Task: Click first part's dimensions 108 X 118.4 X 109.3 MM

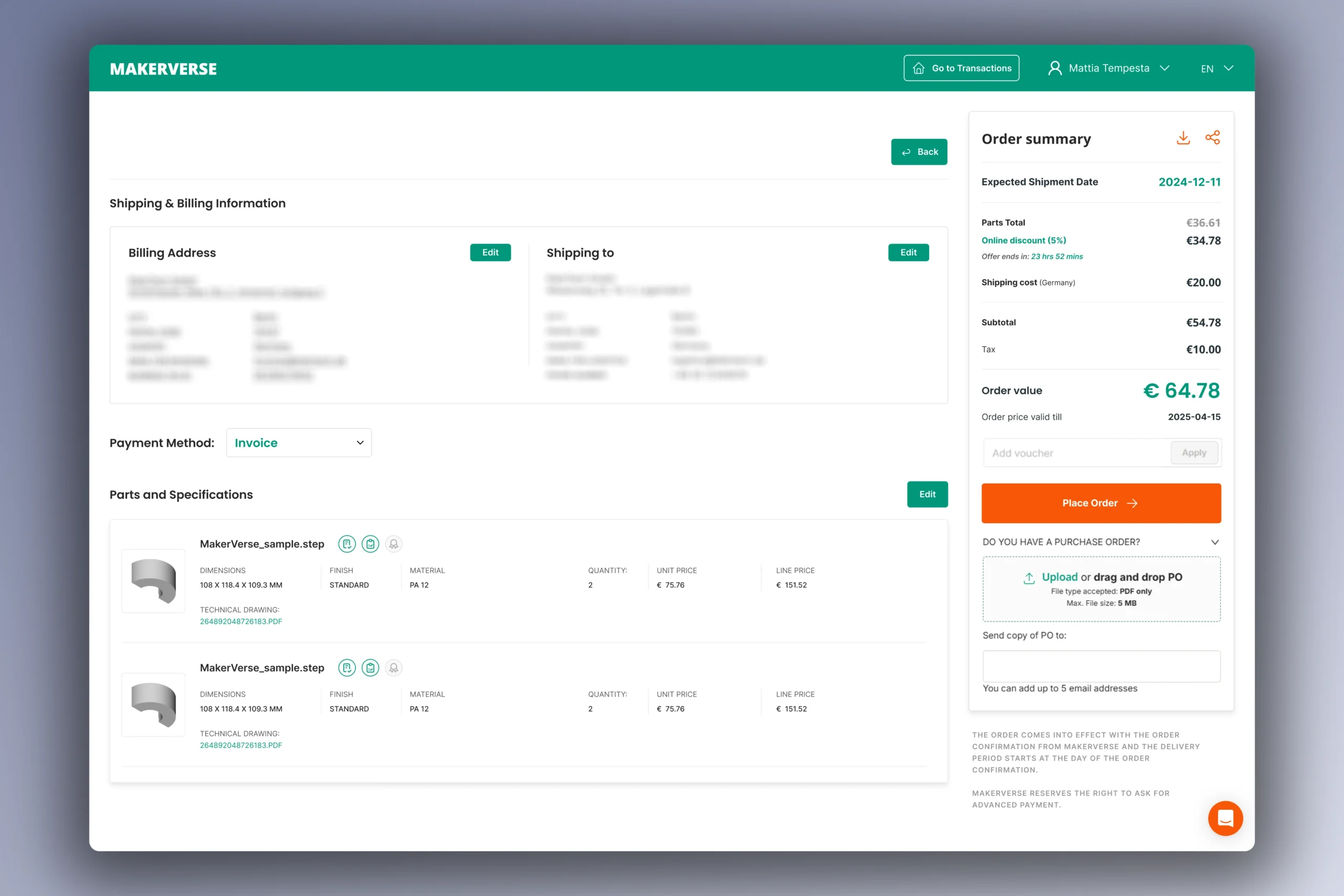Action: click(240, 585)
